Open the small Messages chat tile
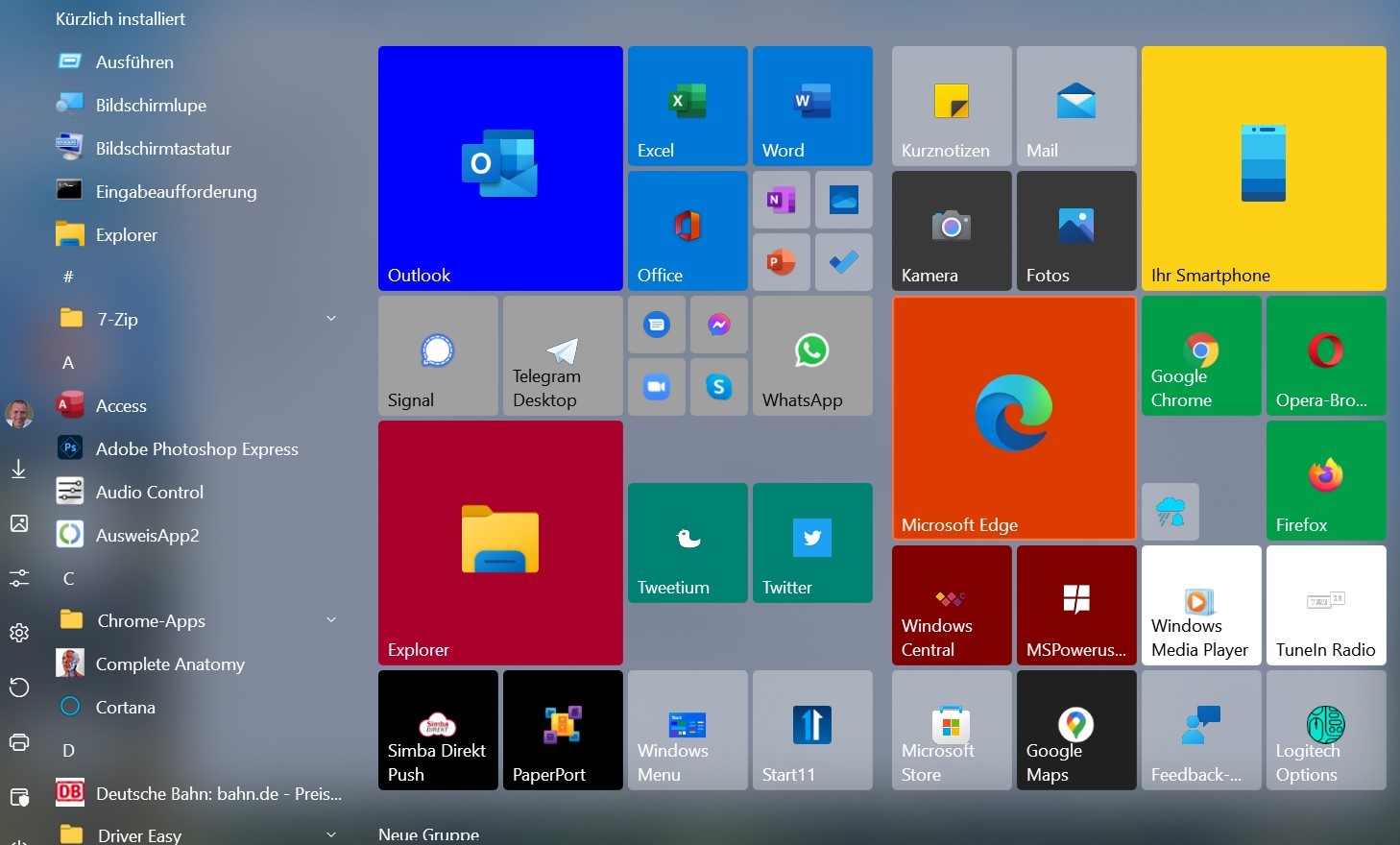The height and width of the screenshot is (845, 1400). [x=657, y=325]
